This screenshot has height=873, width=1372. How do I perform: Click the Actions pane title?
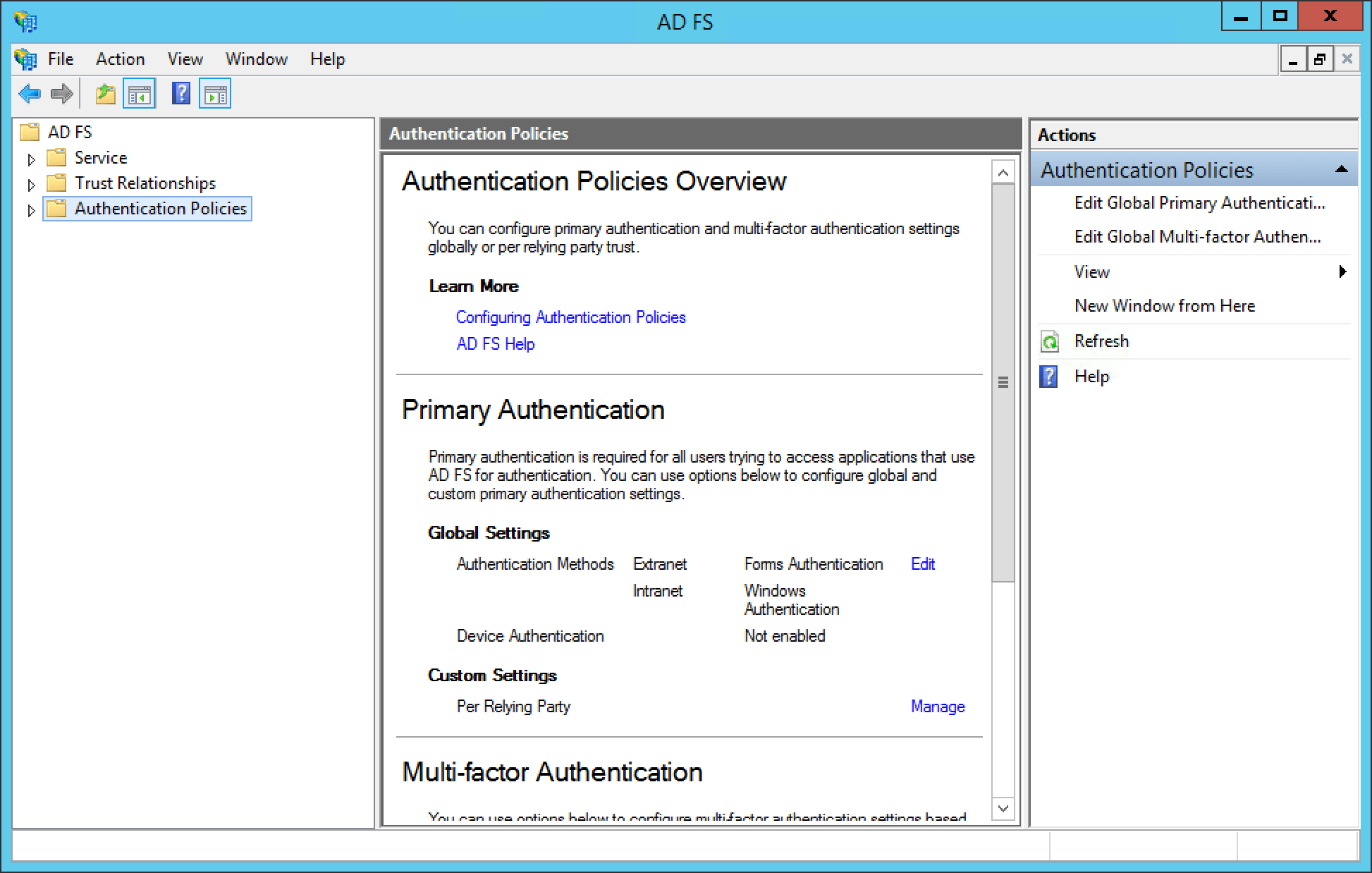click(x=1067, y=135)
